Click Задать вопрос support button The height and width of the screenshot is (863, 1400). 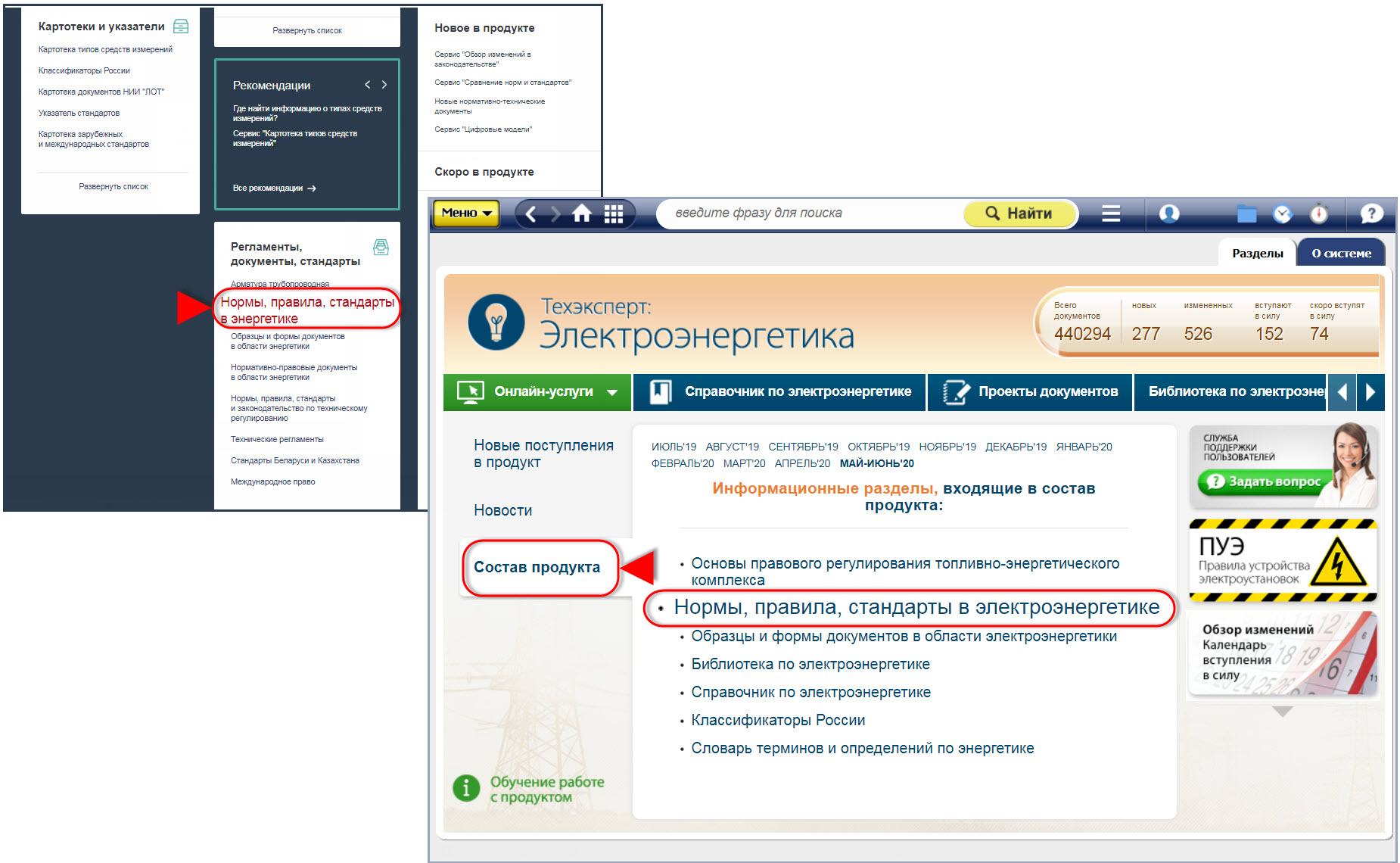(1266, 481)
